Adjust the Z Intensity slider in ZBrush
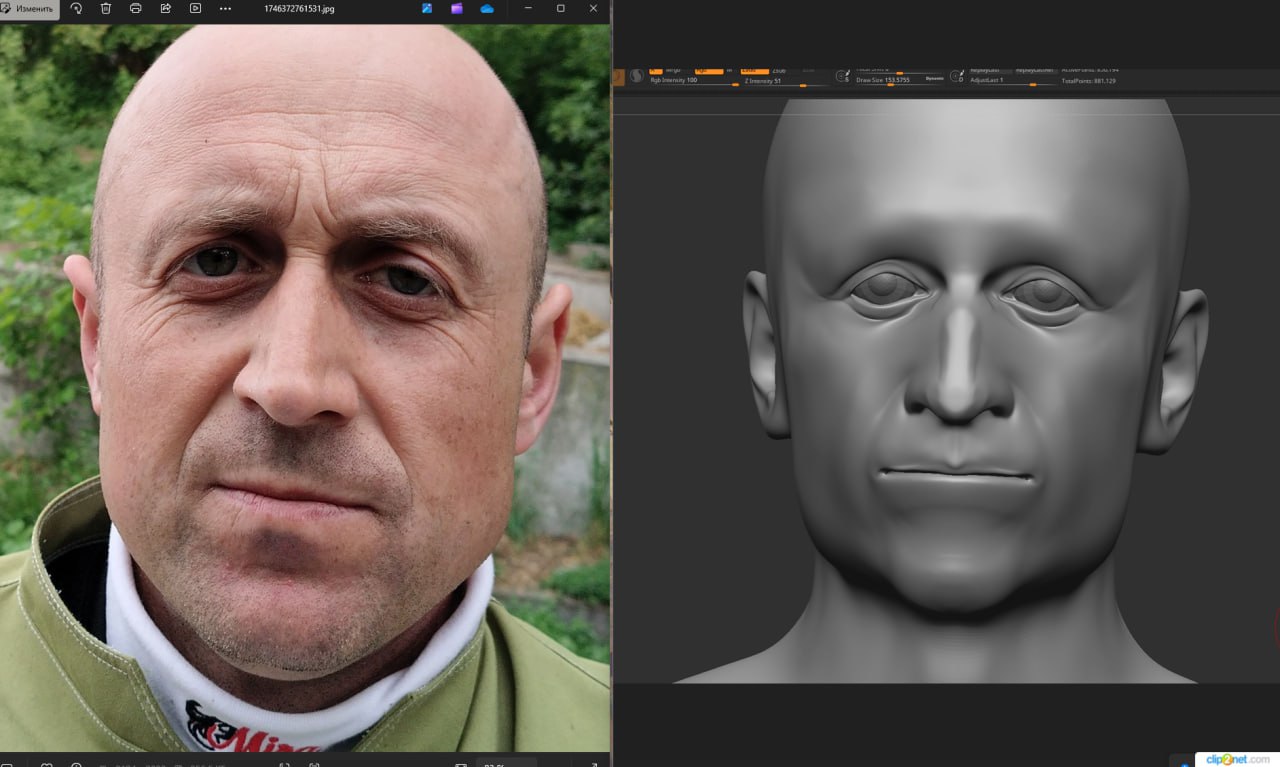 (787, 81)
